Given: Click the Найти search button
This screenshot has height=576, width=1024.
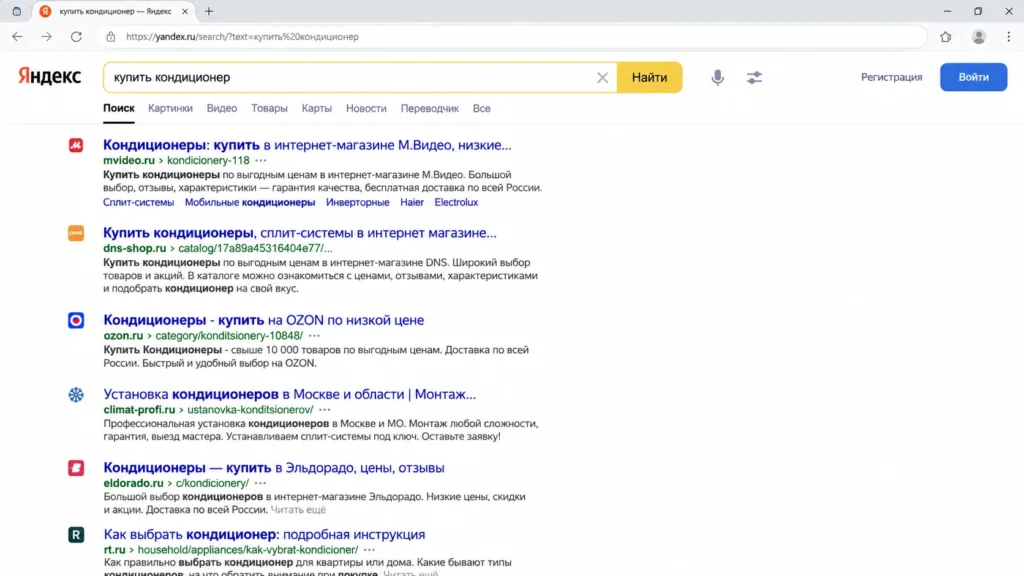Looking at the screenshot, I should tap(649, 77).
